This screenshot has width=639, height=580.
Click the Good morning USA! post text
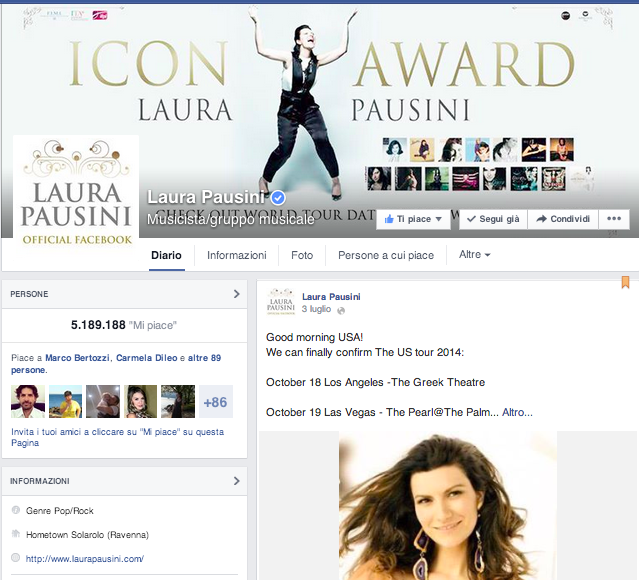coord(314,337)
